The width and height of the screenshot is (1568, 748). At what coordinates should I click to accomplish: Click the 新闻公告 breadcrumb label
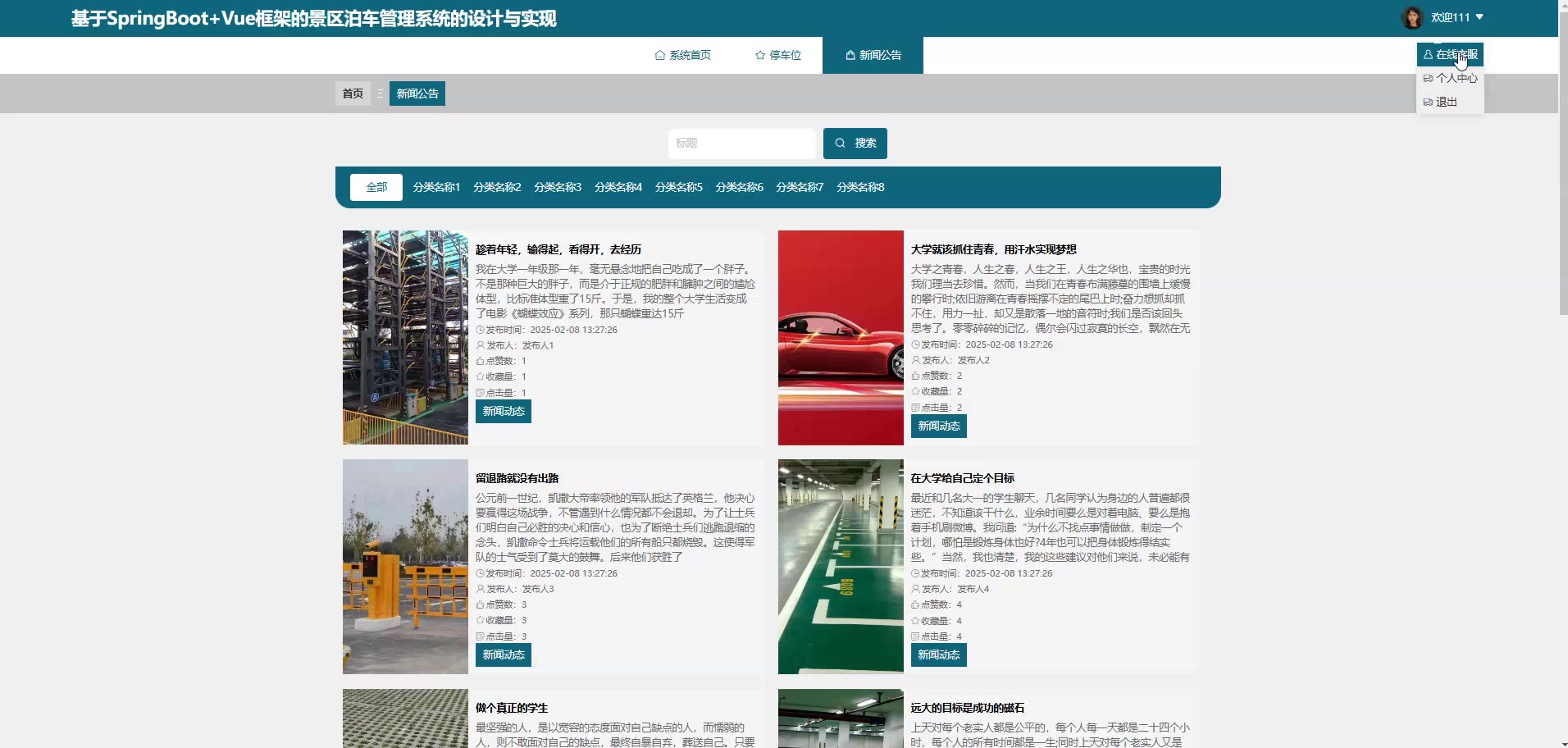point(417,93)
